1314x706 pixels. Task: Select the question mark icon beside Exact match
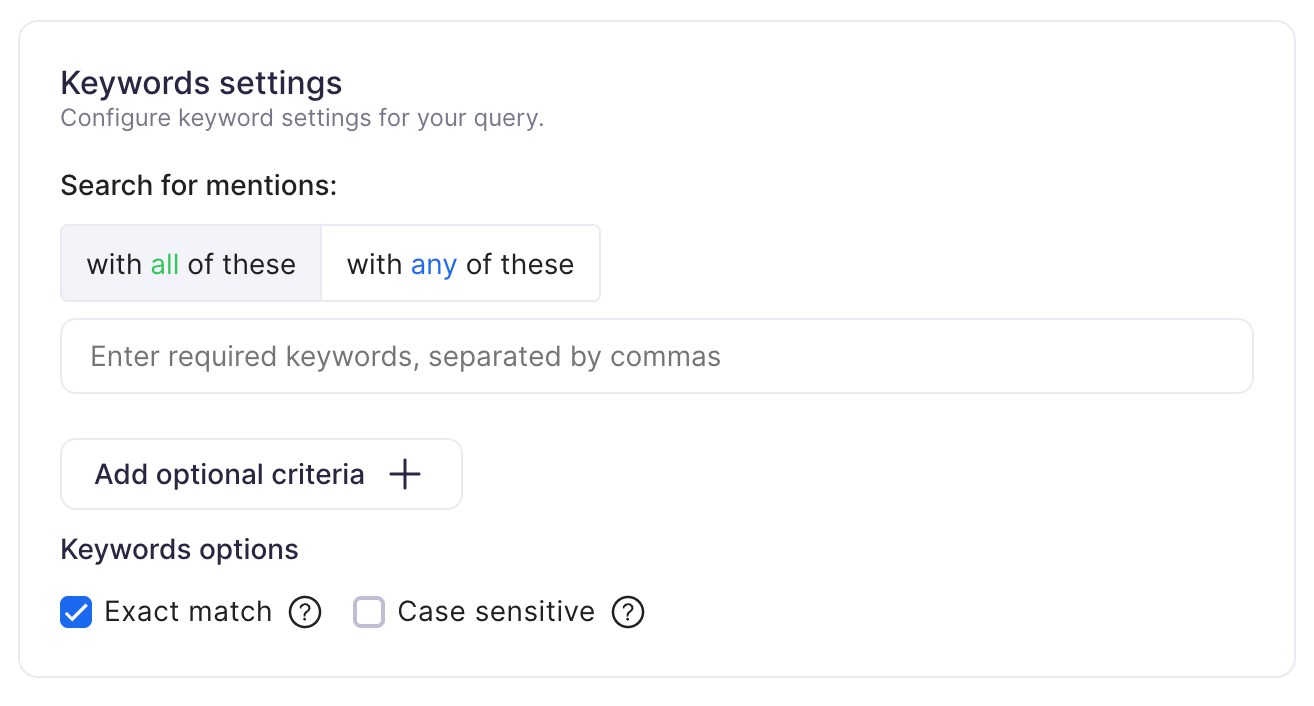(305, 611)
